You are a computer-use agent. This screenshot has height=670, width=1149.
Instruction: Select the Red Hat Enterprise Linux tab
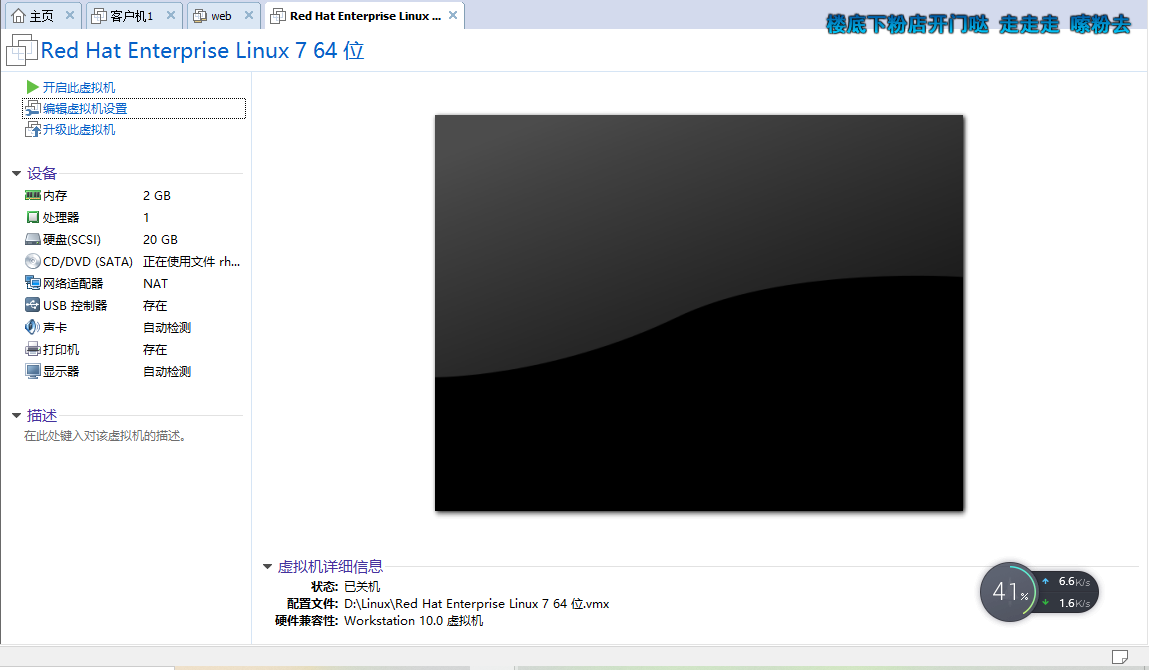click(x=364, y=15)
